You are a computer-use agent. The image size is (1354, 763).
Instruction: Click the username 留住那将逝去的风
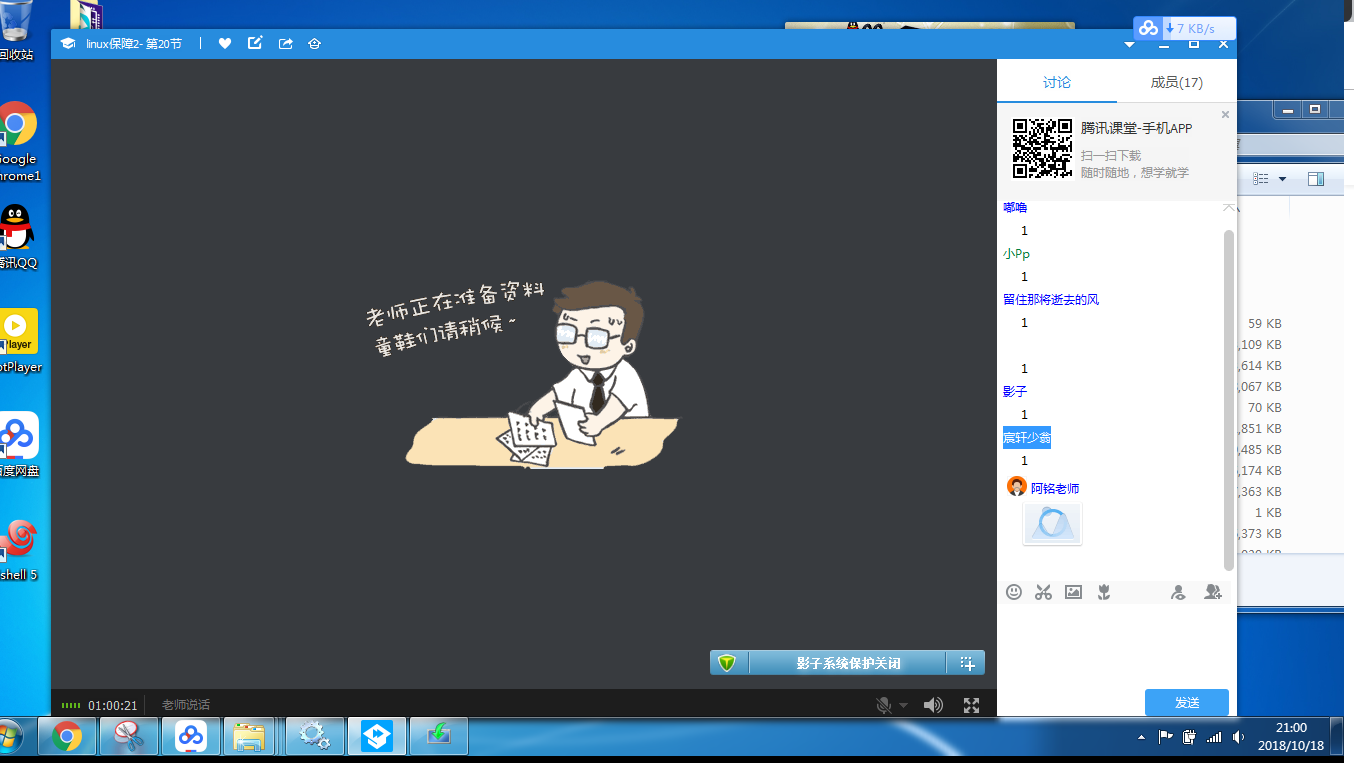coord(1051,300)
